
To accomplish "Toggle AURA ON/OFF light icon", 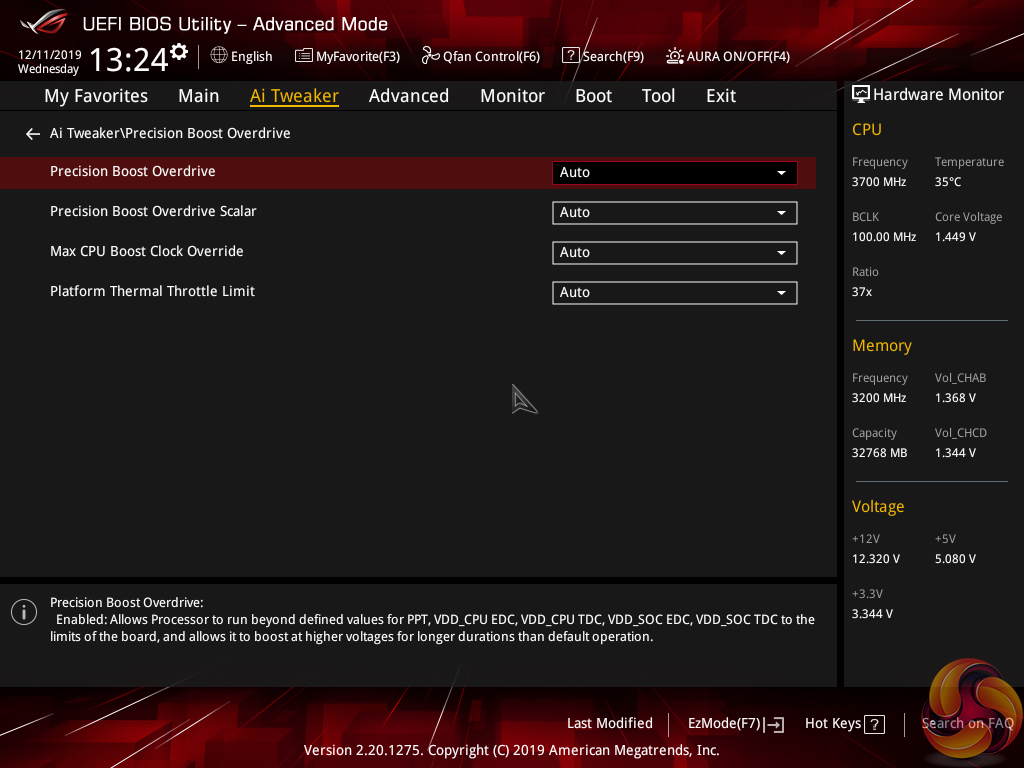I will click(675, 56).
